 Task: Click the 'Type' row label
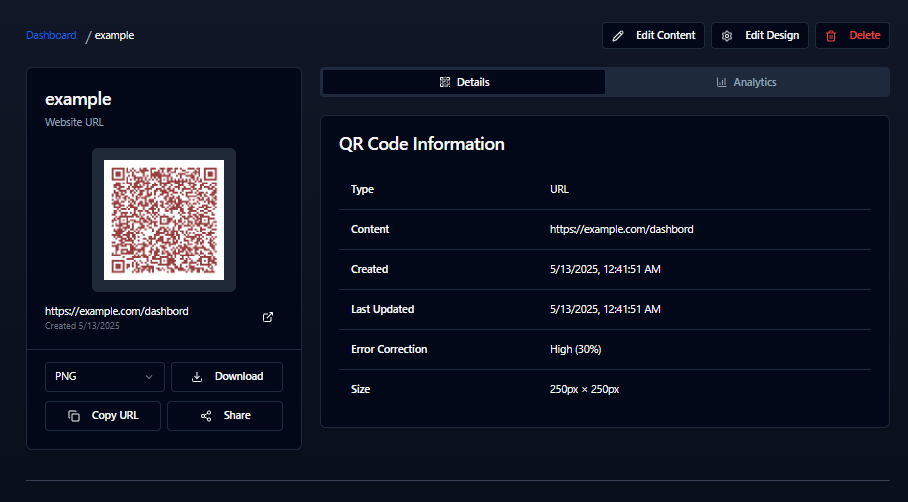tap(362, 189)
